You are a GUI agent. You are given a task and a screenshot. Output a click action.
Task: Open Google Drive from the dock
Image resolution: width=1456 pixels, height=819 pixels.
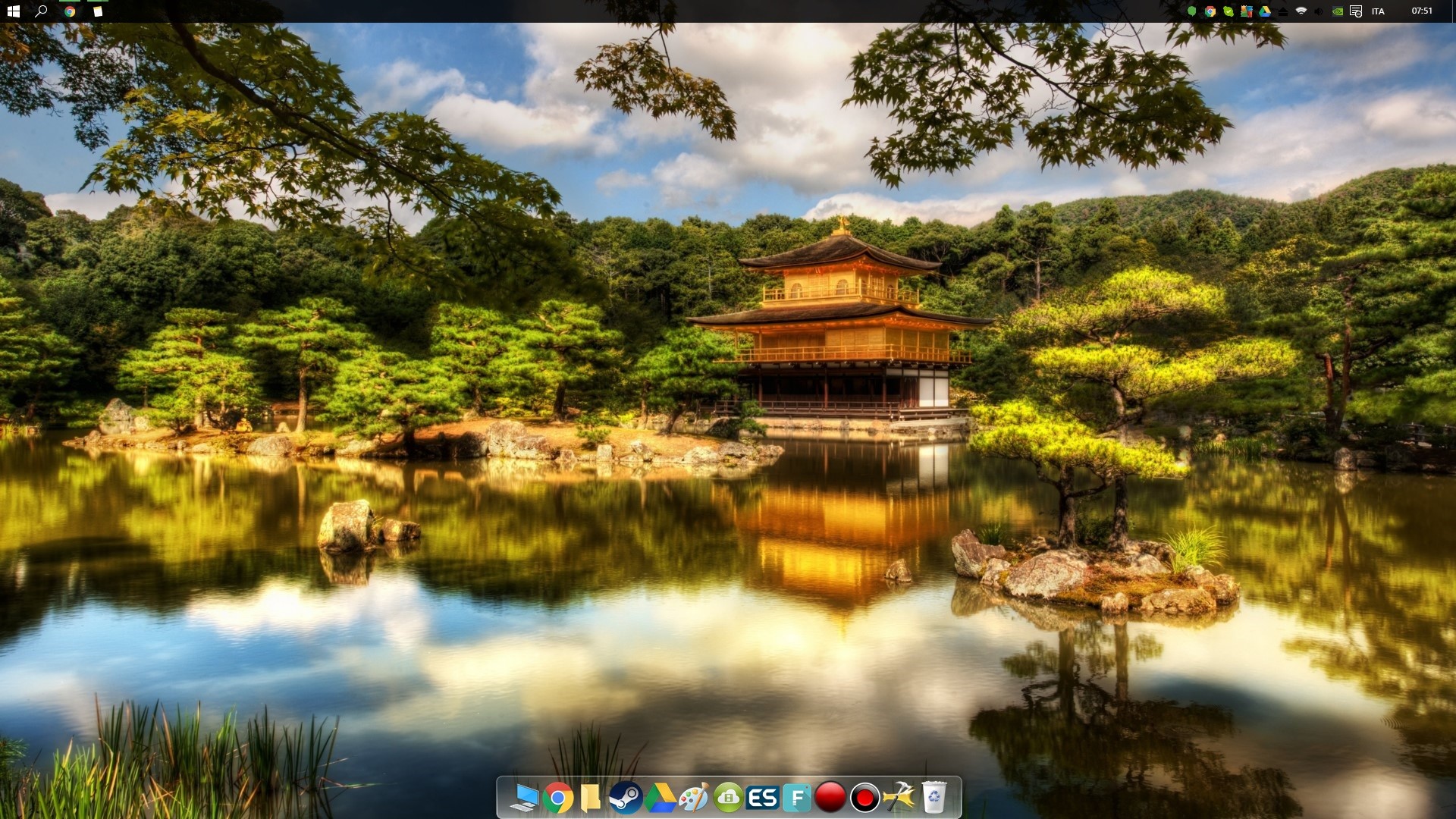660,798
